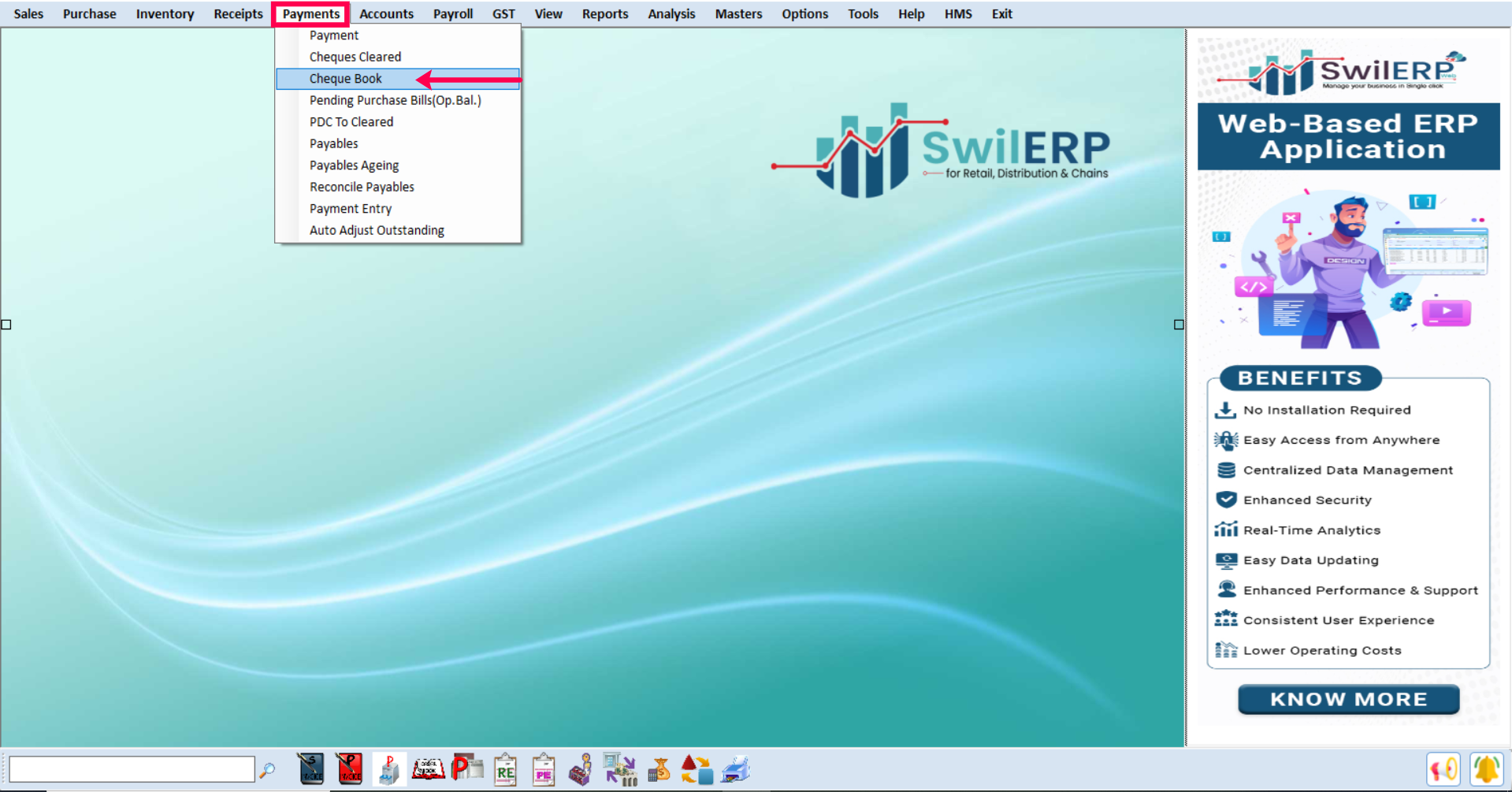
Task: Open the Help menu
Action: click(x=911, y=13)
